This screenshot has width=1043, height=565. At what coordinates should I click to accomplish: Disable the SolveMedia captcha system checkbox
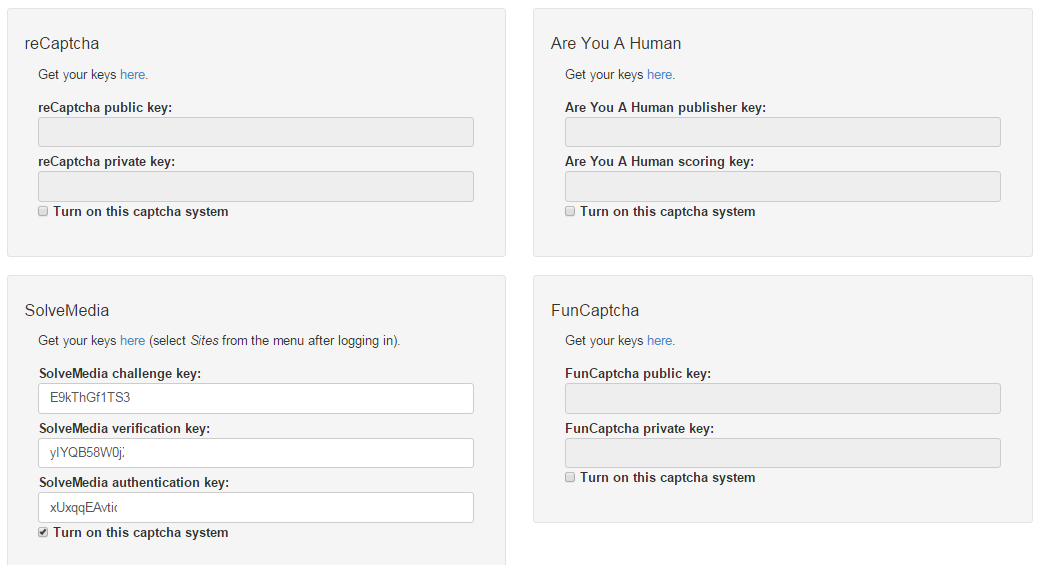pyautogui.click(x=43, y=532)
